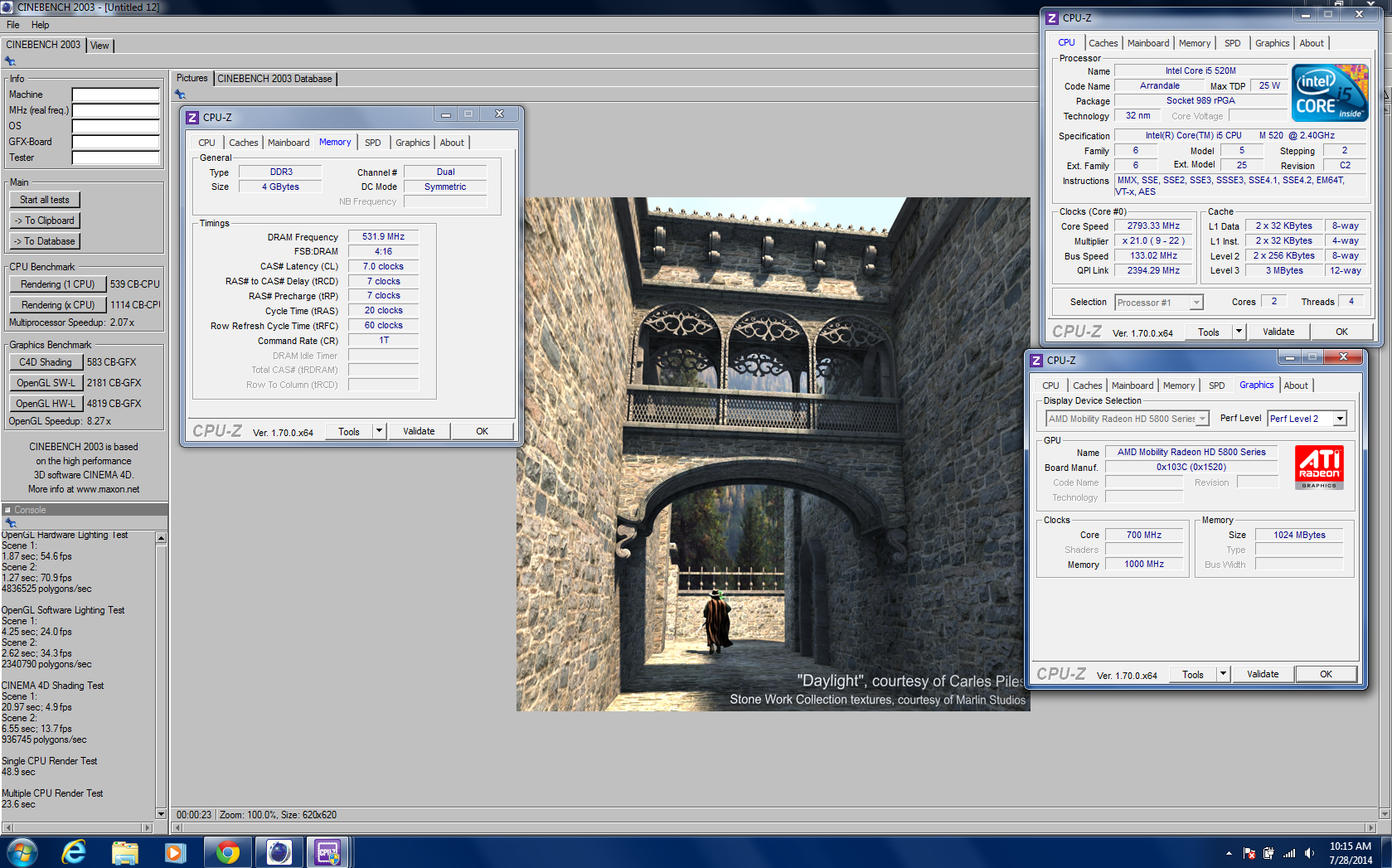The width and height of the screenshot is (1392, 868).
Task: Click the Action Center flag icon
Action: tap(1249, 853)
